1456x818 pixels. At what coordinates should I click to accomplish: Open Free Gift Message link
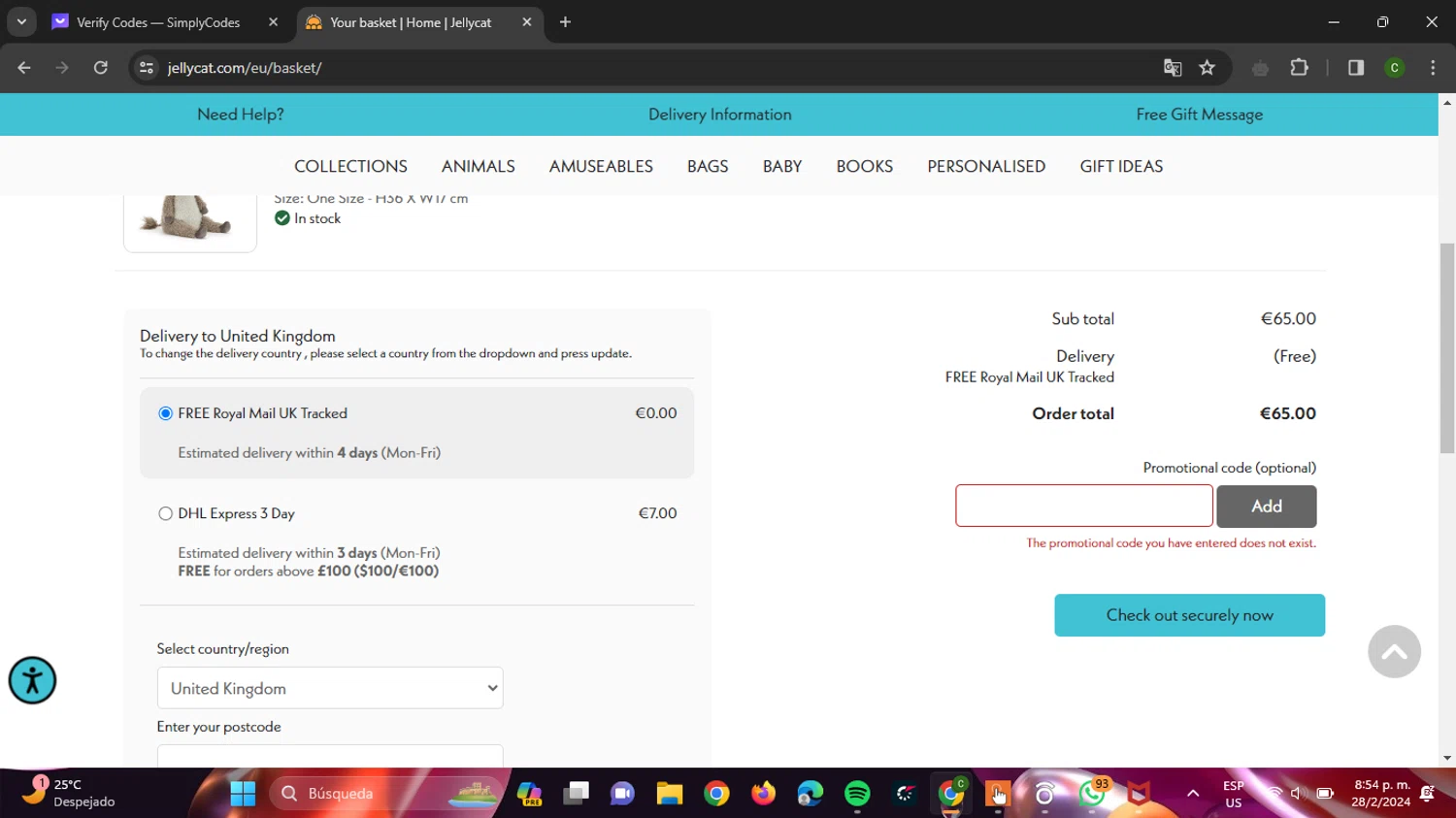coord(1200,115)
